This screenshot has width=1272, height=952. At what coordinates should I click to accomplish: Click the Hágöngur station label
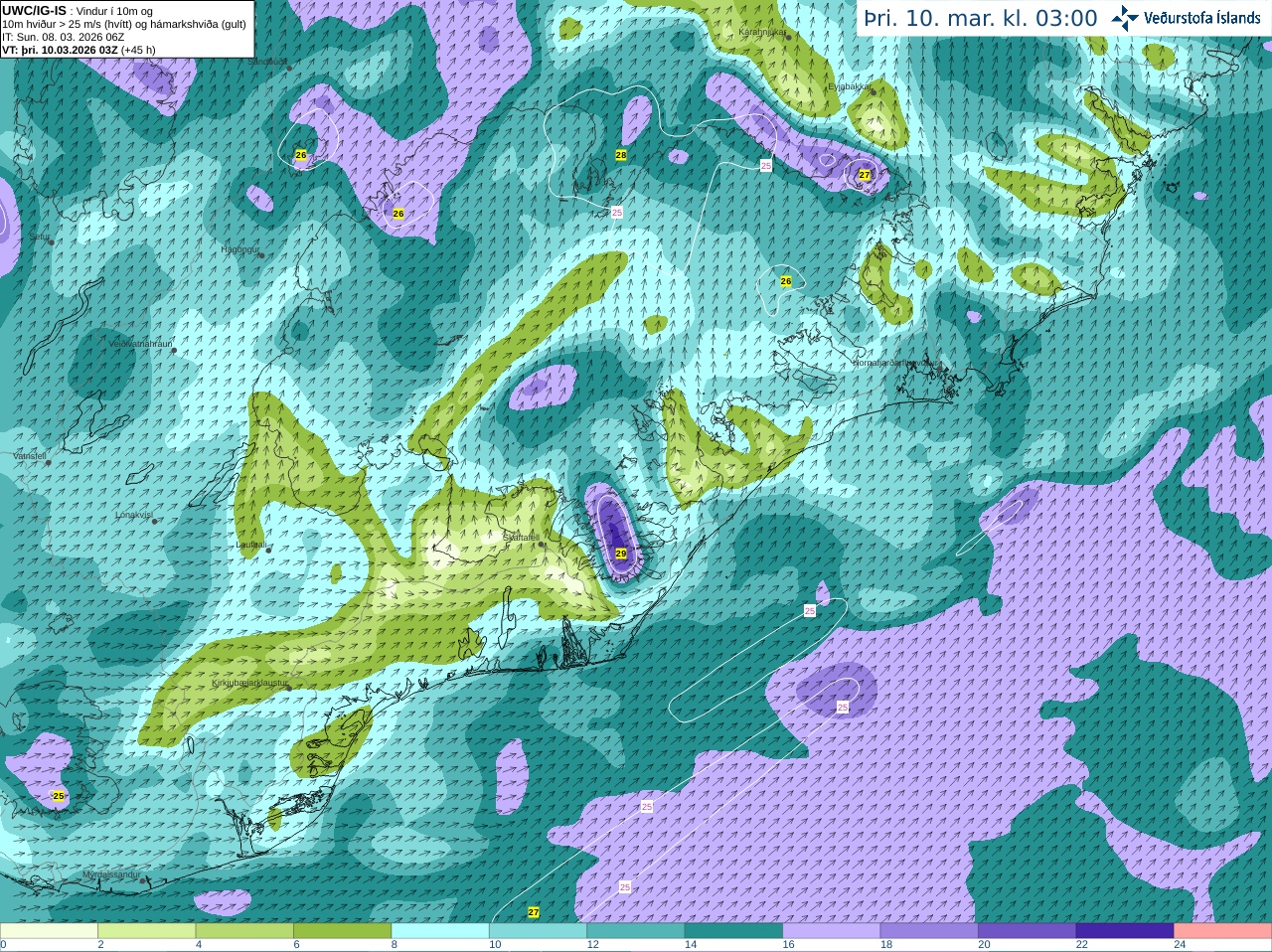239,249
